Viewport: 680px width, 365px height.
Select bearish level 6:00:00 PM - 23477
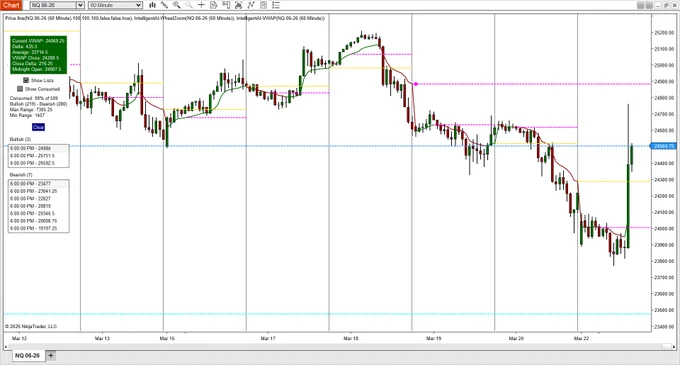38,184
